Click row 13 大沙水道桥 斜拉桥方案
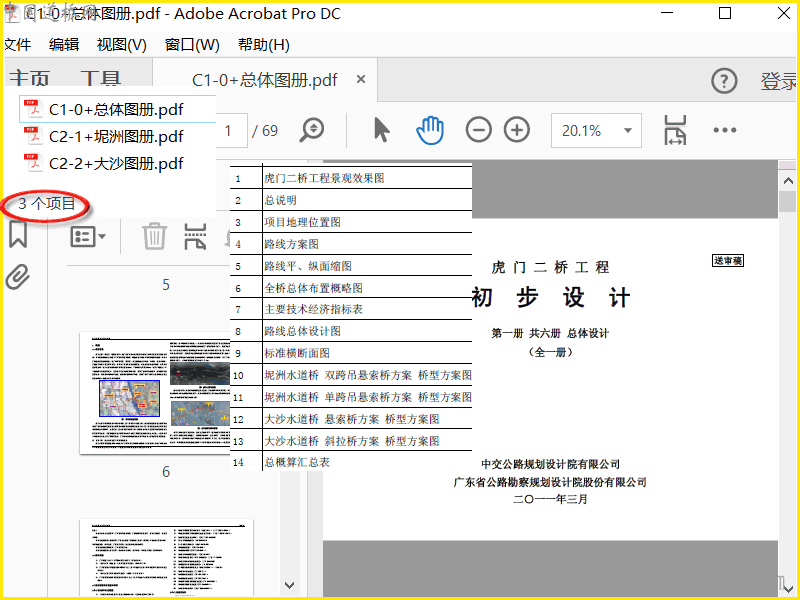800x600 pixels. tap(351, 441)
